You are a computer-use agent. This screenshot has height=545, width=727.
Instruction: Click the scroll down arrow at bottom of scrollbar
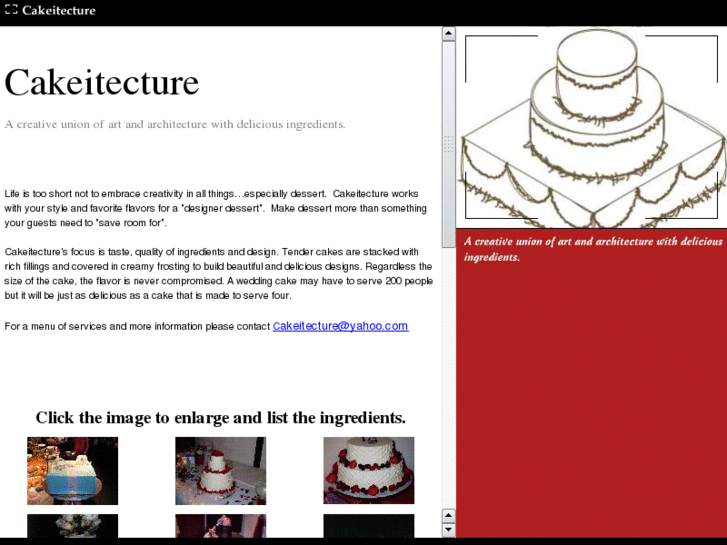(449, 529)
